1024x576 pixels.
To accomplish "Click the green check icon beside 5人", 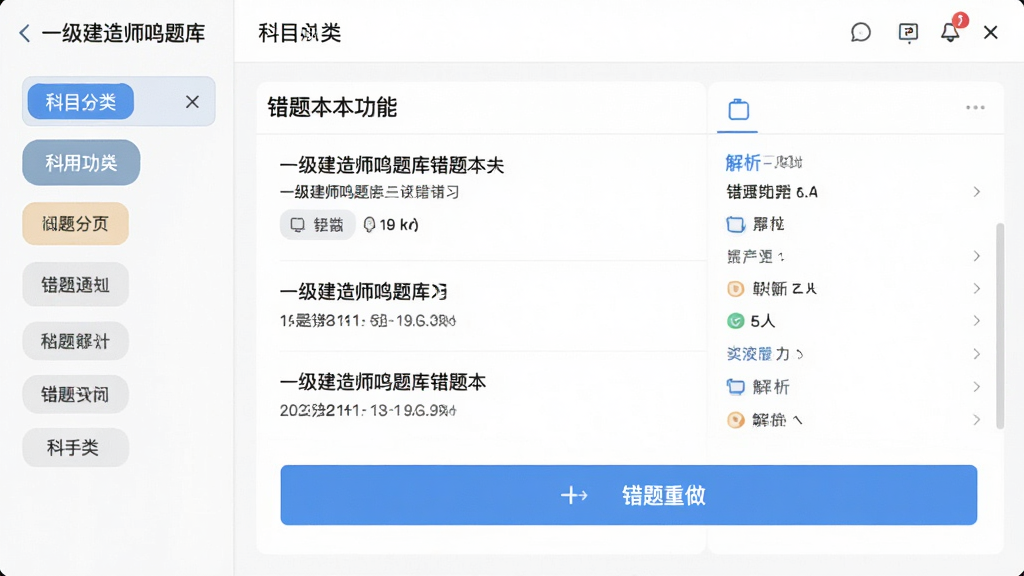I will 735,321.
